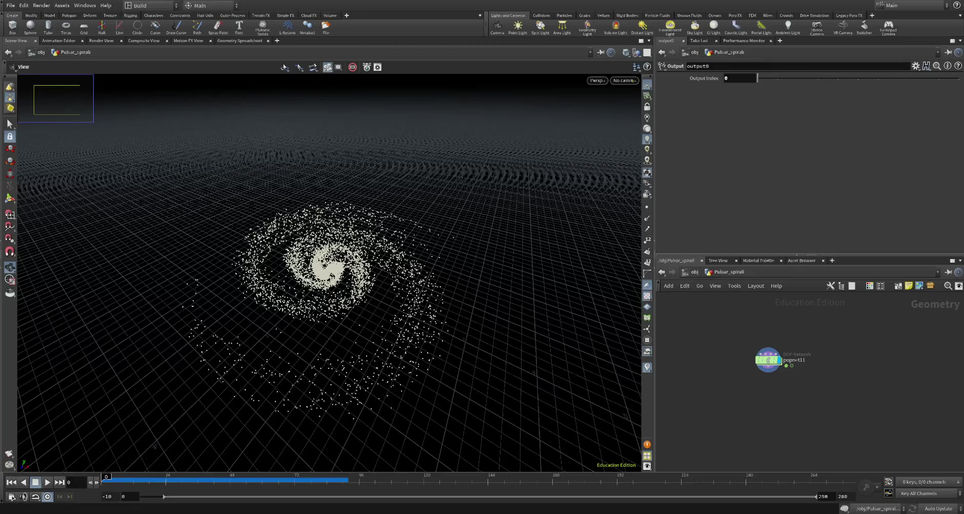Add a Camera from the Lights shelf

497,26
